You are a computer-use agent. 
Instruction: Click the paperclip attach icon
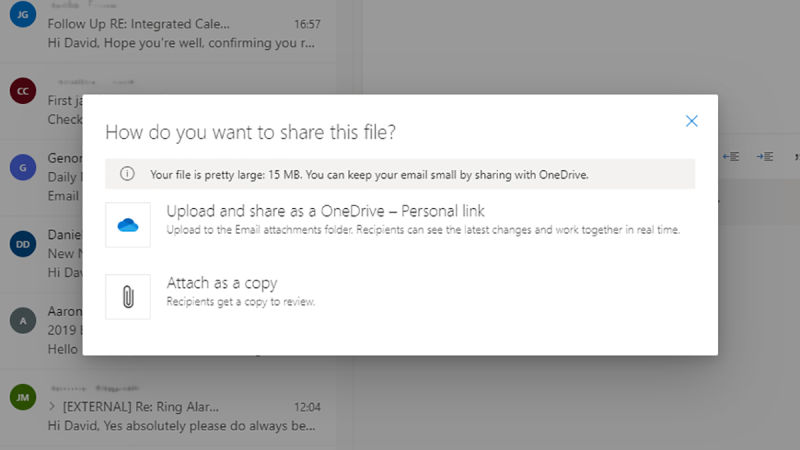coord(128,297)
